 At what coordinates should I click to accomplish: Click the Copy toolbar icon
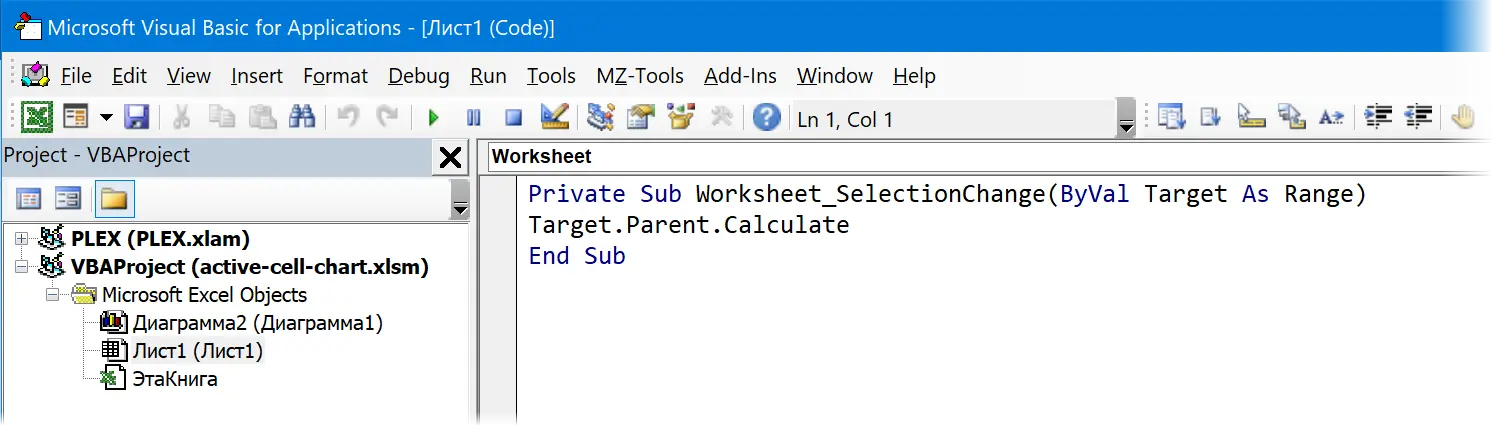(x=222, y=118)
